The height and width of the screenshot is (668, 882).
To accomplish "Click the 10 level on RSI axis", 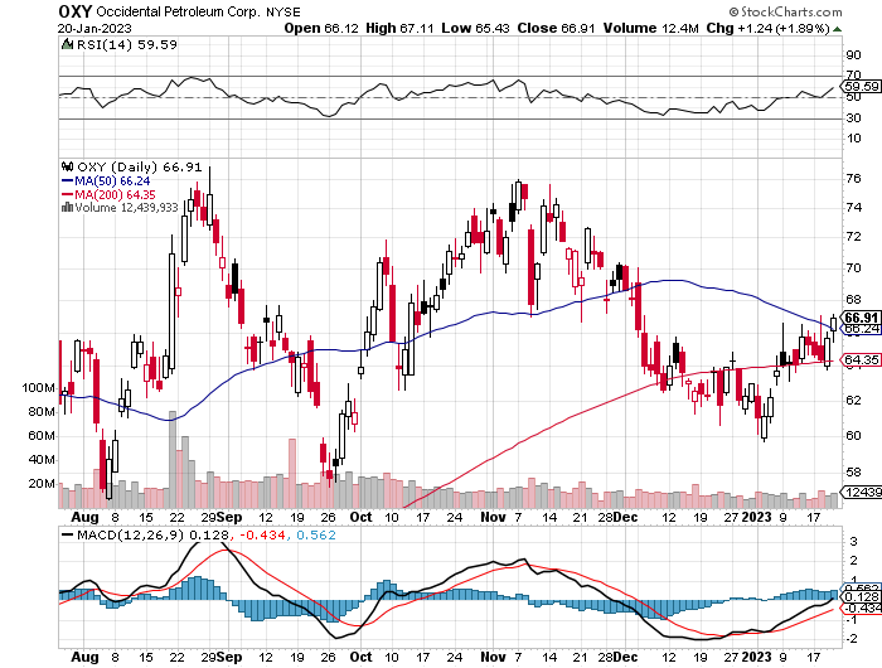I will point(853,138).
